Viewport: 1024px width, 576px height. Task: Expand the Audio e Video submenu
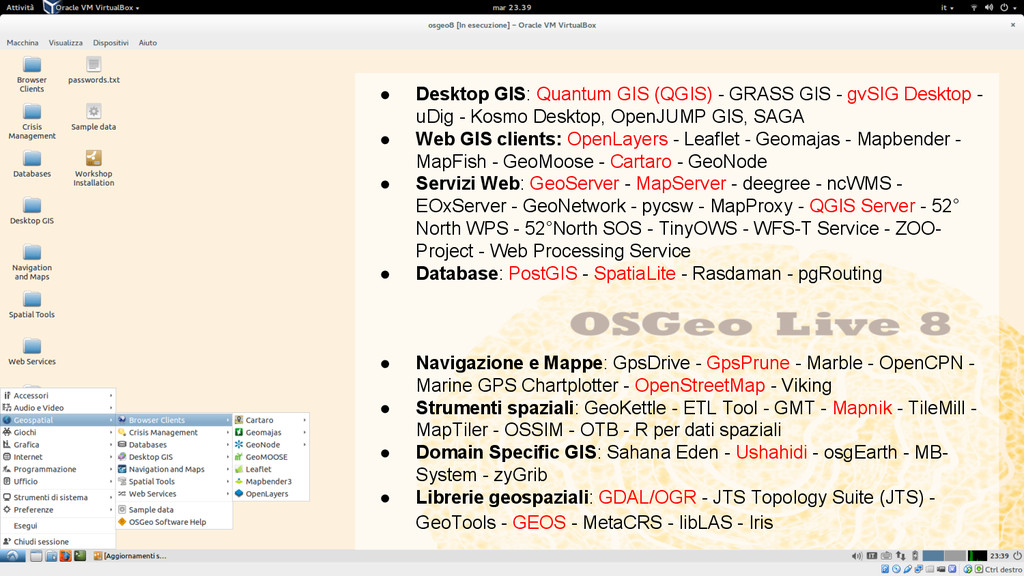(x=58, y=408)
